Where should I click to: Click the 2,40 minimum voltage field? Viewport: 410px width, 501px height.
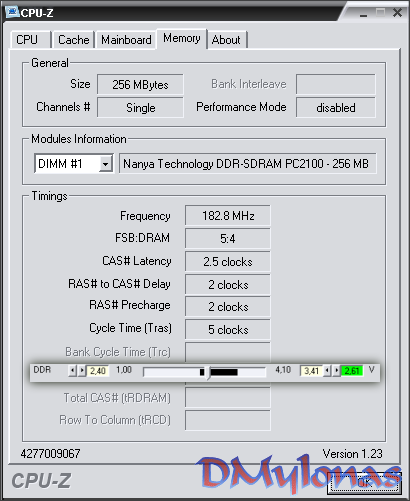(x=98, y=371)
